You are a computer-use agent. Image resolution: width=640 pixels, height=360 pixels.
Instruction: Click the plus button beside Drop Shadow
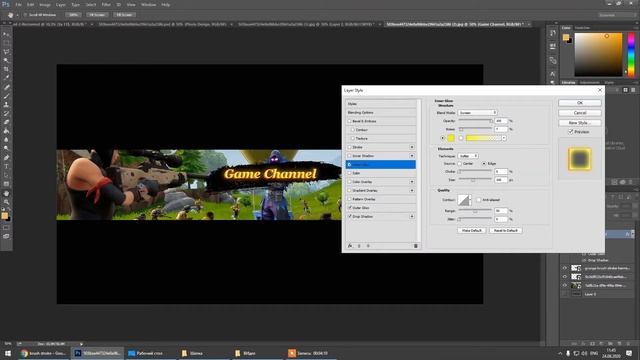point(412,216)
